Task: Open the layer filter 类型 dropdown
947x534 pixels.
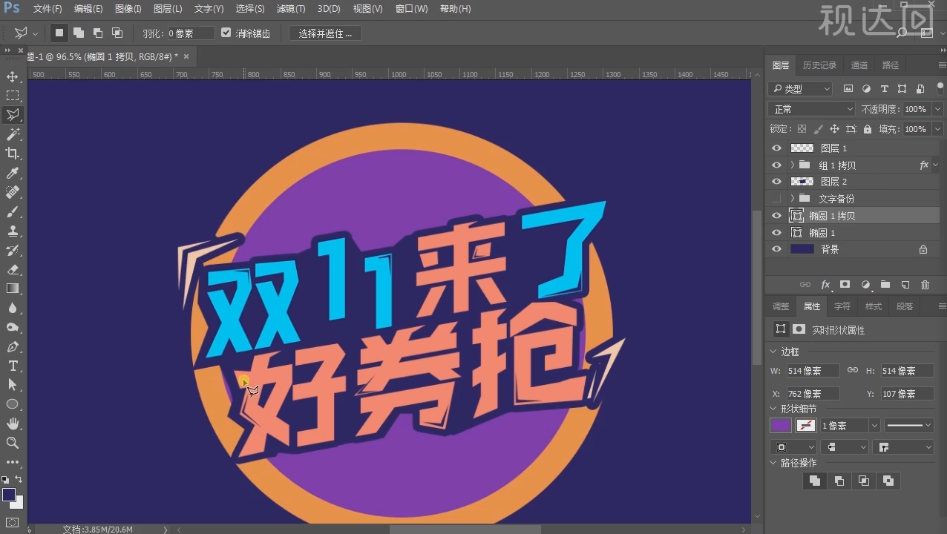Action: tap(800, 89)
